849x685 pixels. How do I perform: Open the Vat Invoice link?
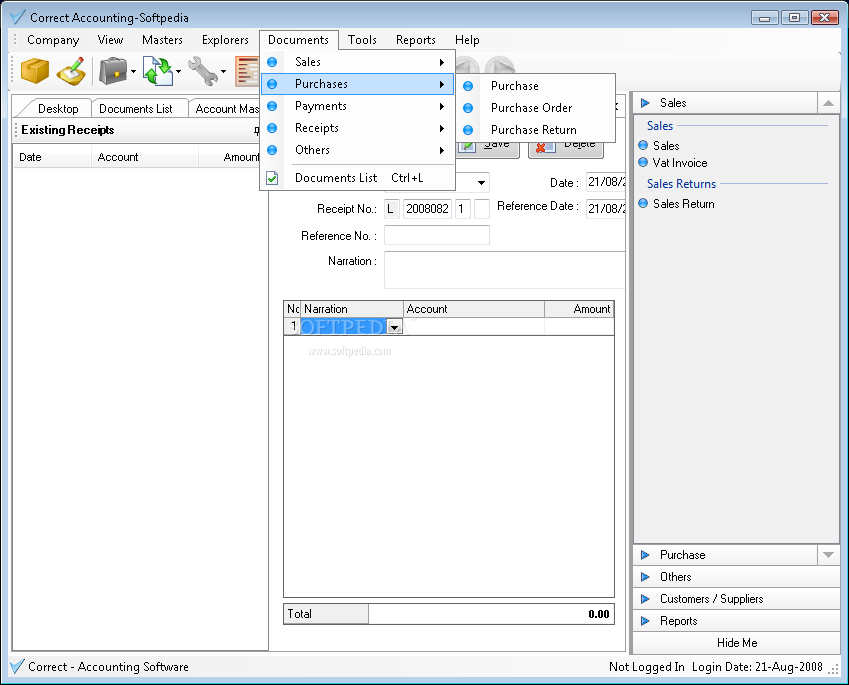pyautogui.click(x=680, y=163)
